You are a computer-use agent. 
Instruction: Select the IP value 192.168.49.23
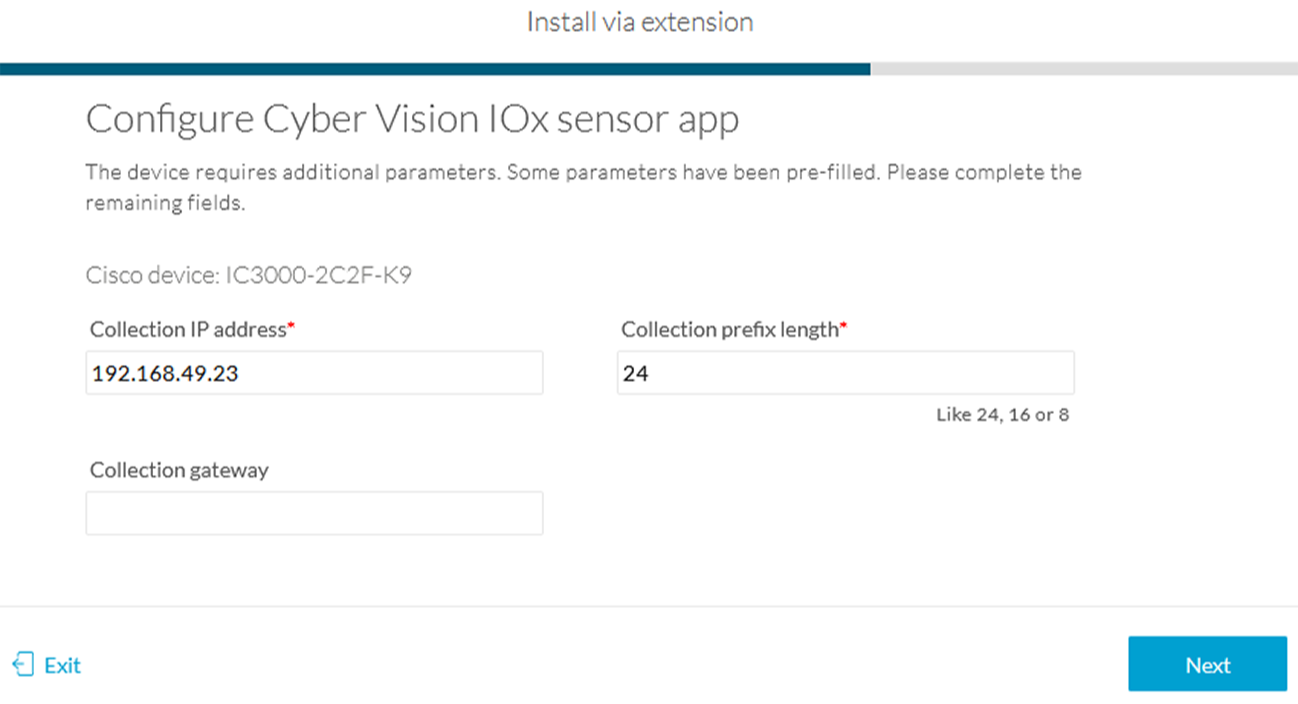[146, 371]
